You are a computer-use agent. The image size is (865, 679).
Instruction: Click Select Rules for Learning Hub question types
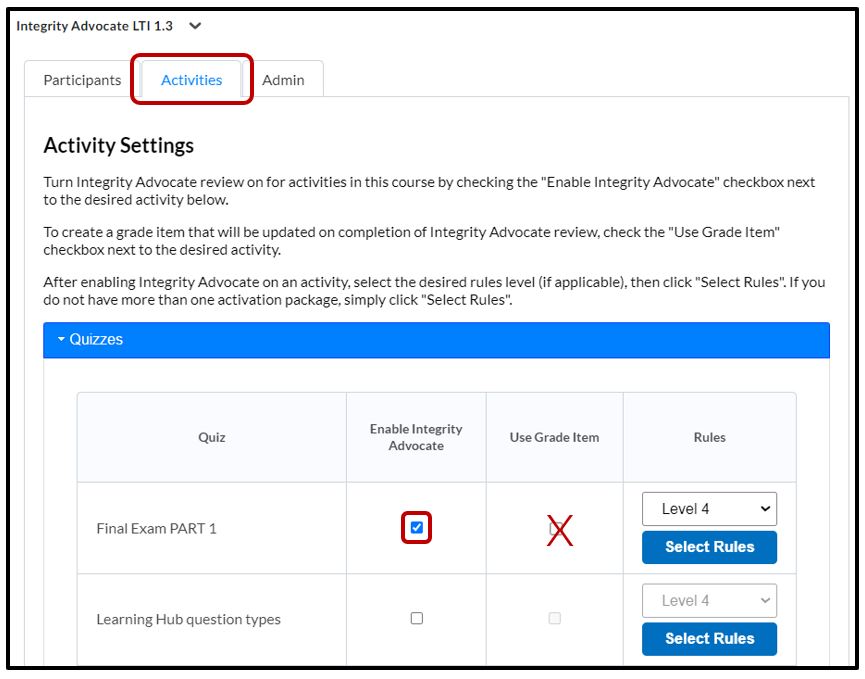pos(709,639)
